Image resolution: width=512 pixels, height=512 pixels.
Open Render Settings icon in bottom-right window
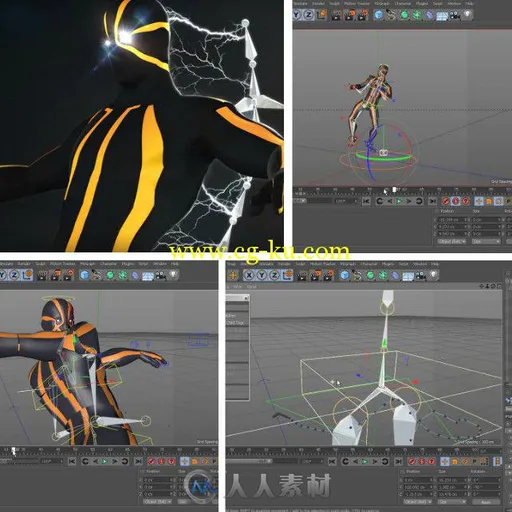pyautogui.click(x=328, y=275)
